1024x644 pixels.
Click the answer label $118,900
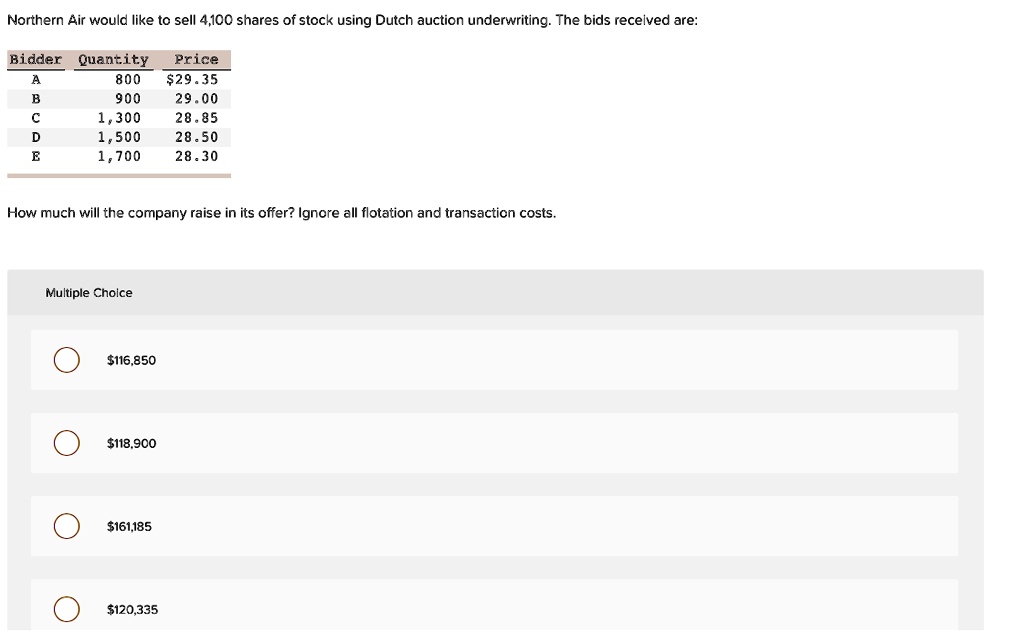[130, 443]
